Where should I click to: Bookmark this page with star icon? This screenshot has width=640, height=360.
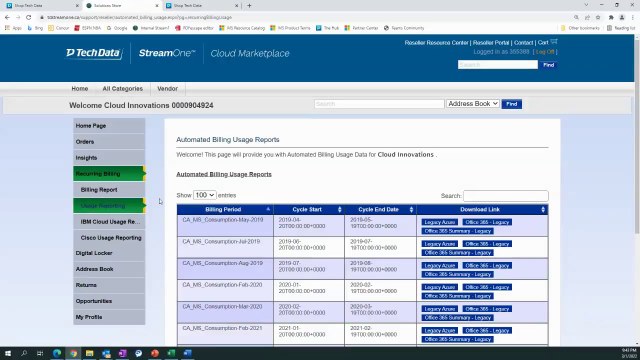[x=598, y=18]
